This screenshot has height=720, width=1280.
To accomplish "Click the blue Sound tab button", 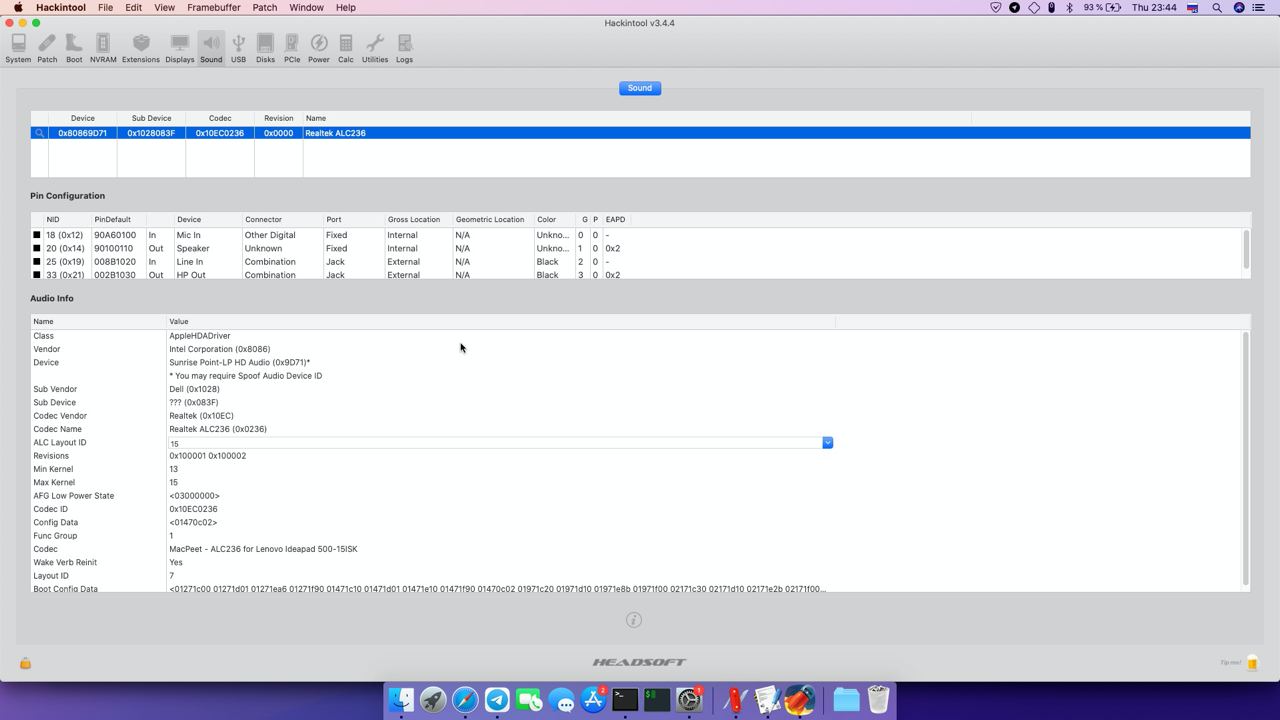I will click(640, 88).
